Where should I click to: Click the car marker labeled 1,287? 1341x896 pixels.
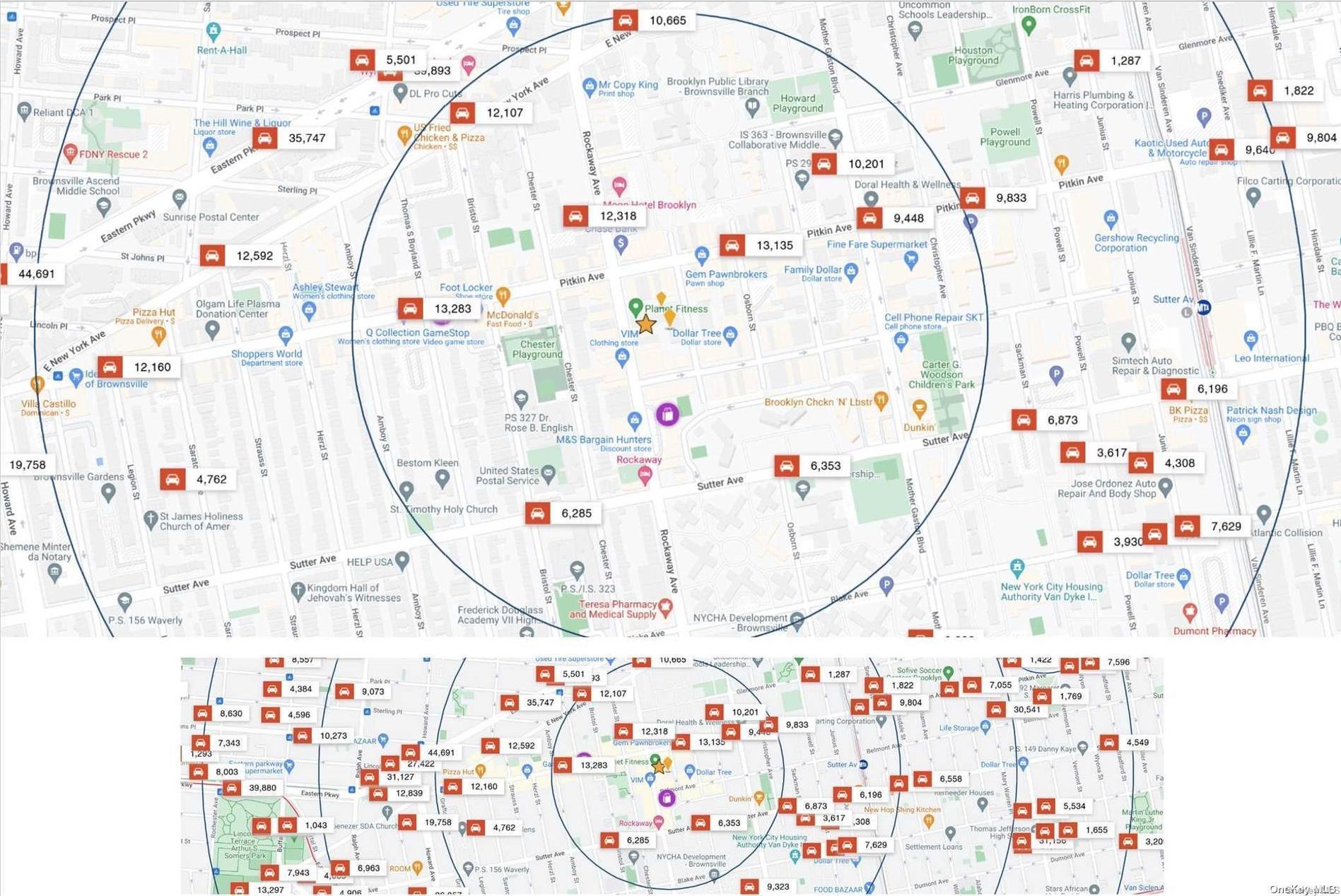[1112, 61]
